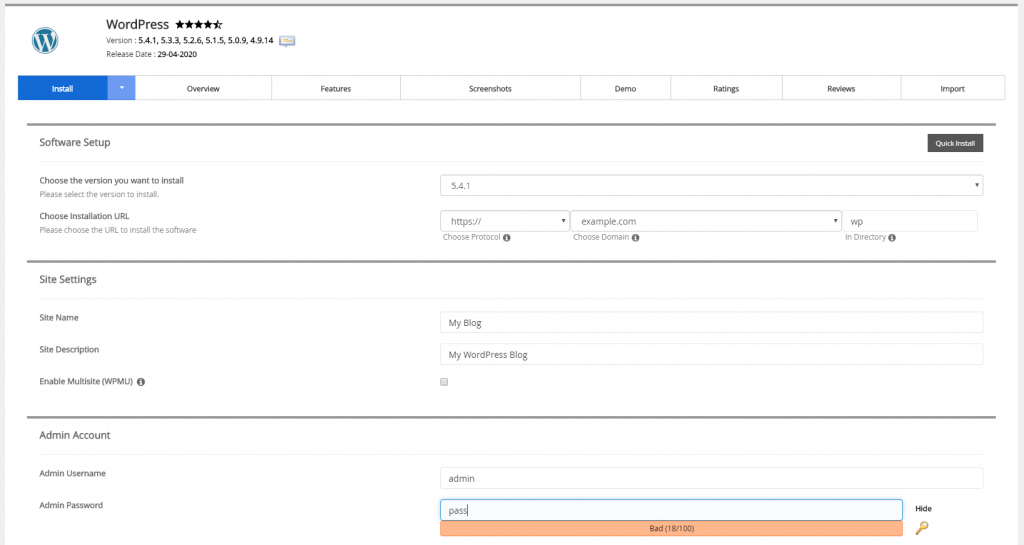Click the Admin Password field
1024x545 pixels.
(x=671, y=510)
